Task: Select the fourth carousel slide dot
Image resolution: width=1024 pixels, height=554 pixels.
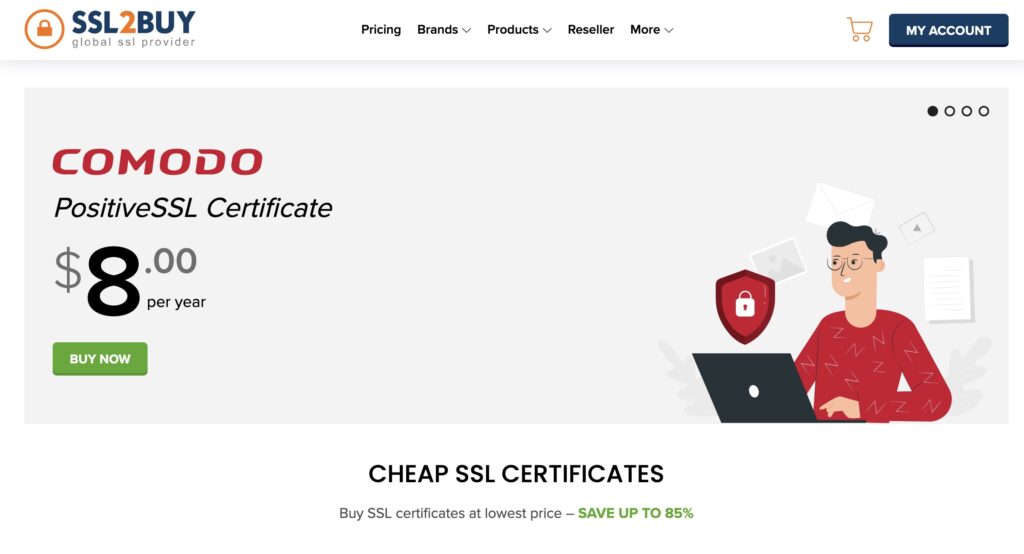Action: coord(984,111)
